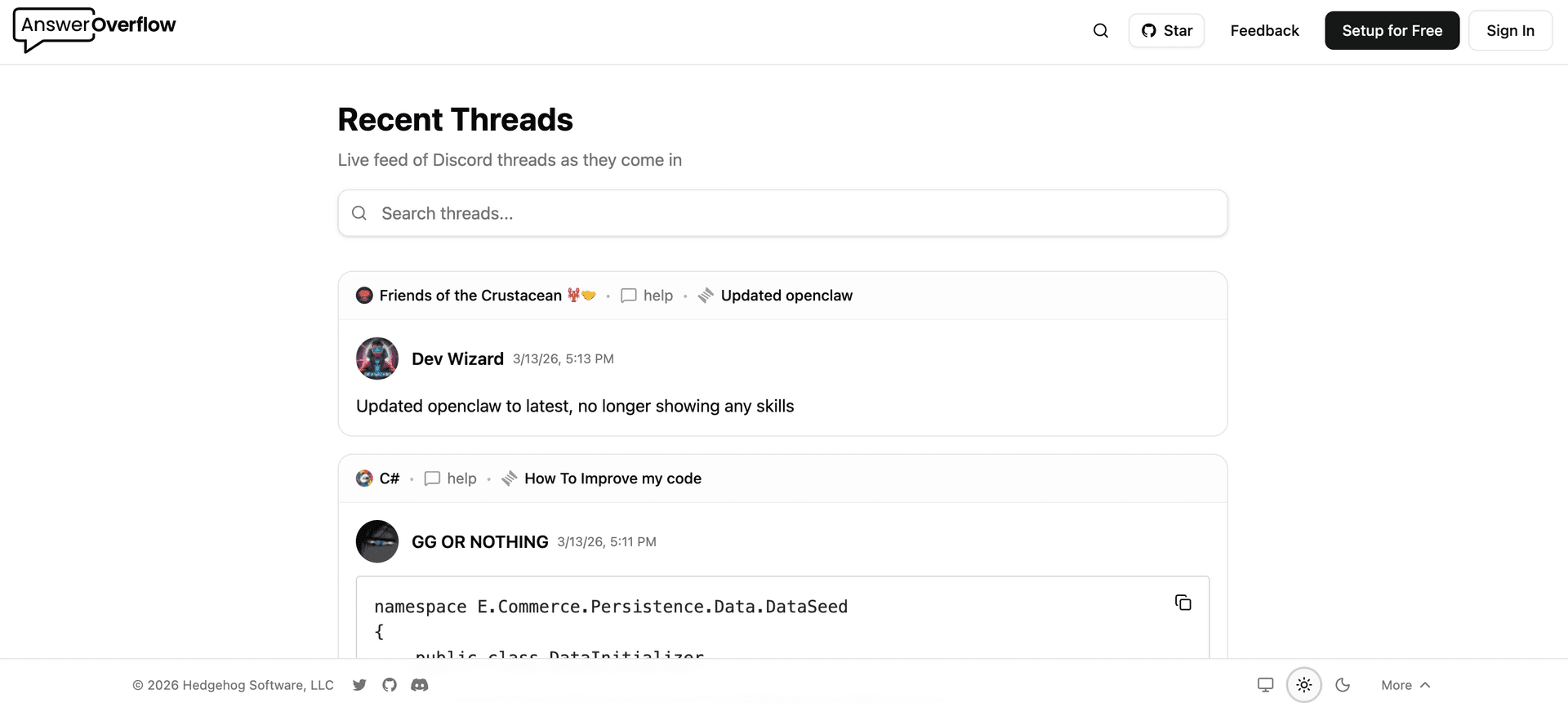
Task: Enable dark theme
Action: 1343,685
